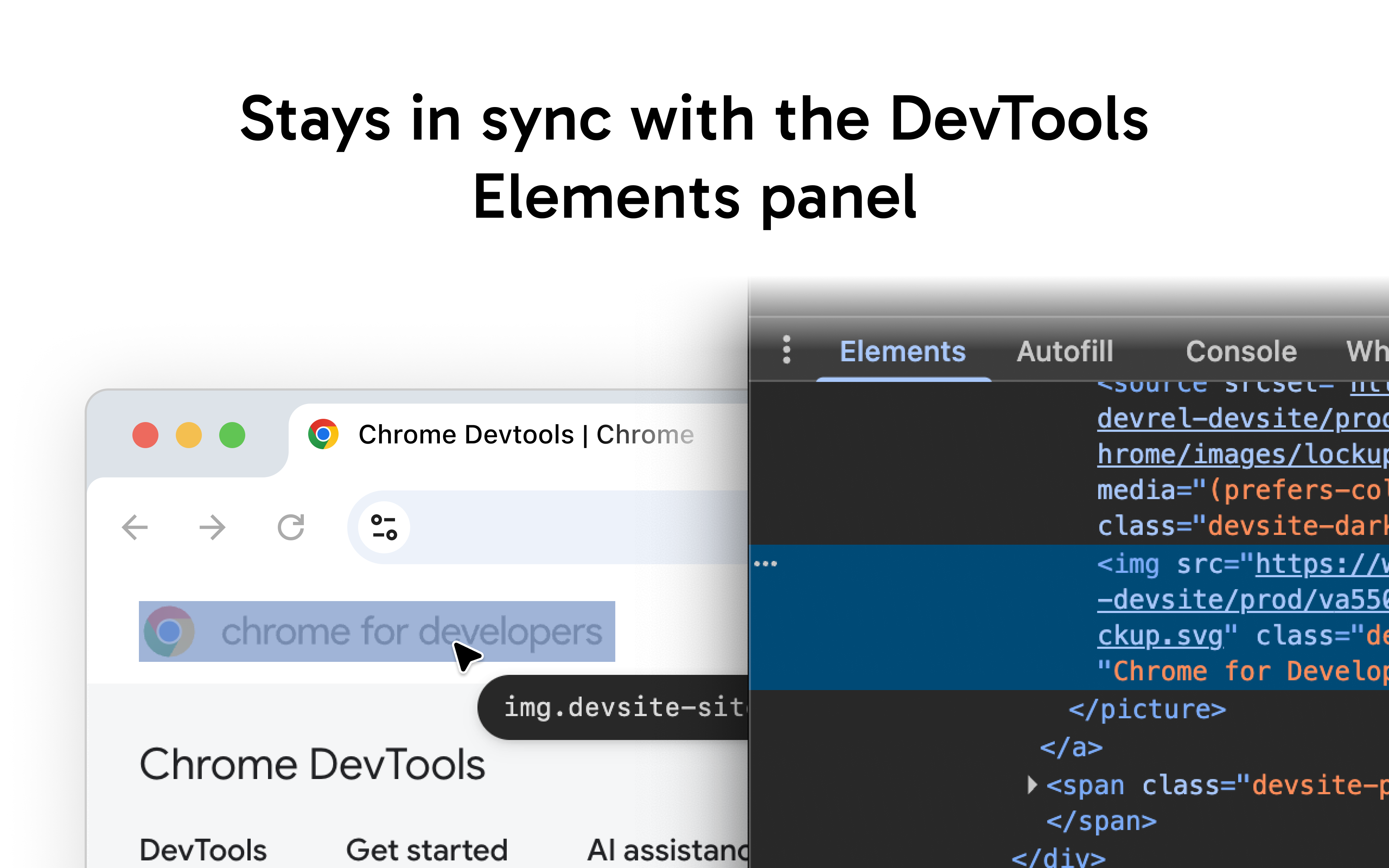The height and width of the screenshot is (868, 1389).
Task: Click the red close window button
Action: pyautogui.click(x=145, y=435)
